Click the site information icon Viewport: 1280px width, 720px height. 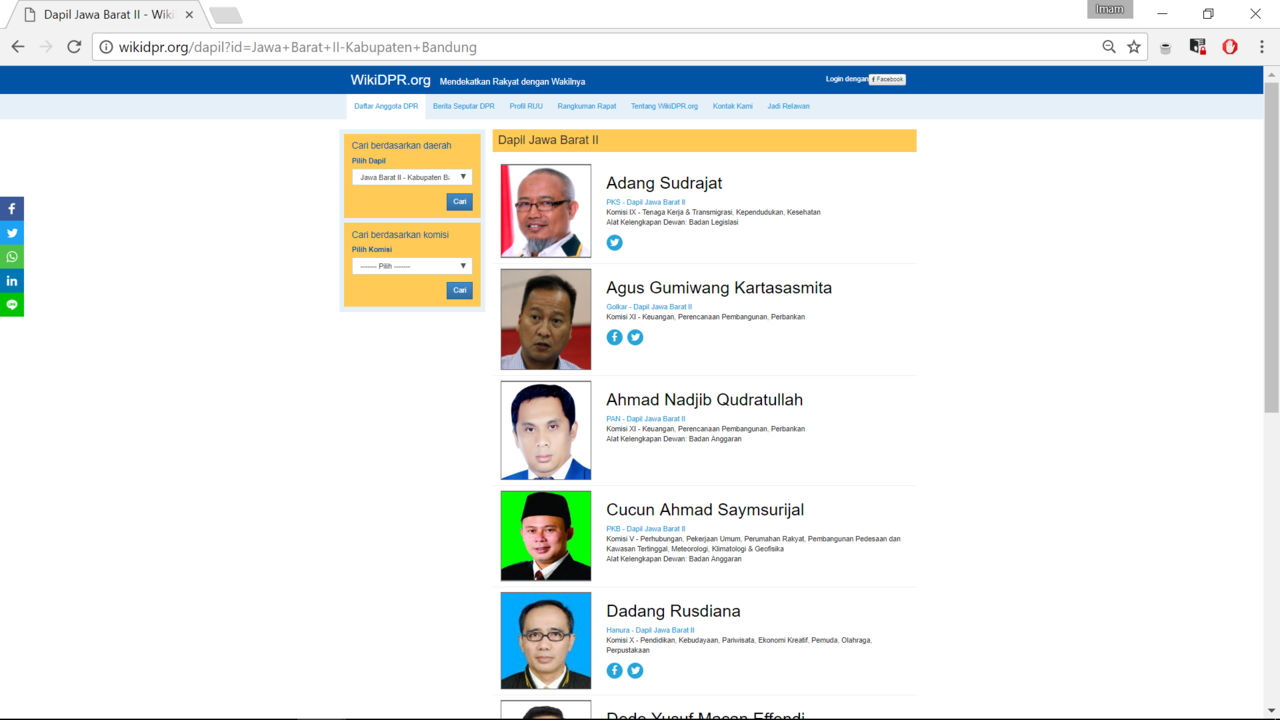pyautogui.click(x=106, y=47)
